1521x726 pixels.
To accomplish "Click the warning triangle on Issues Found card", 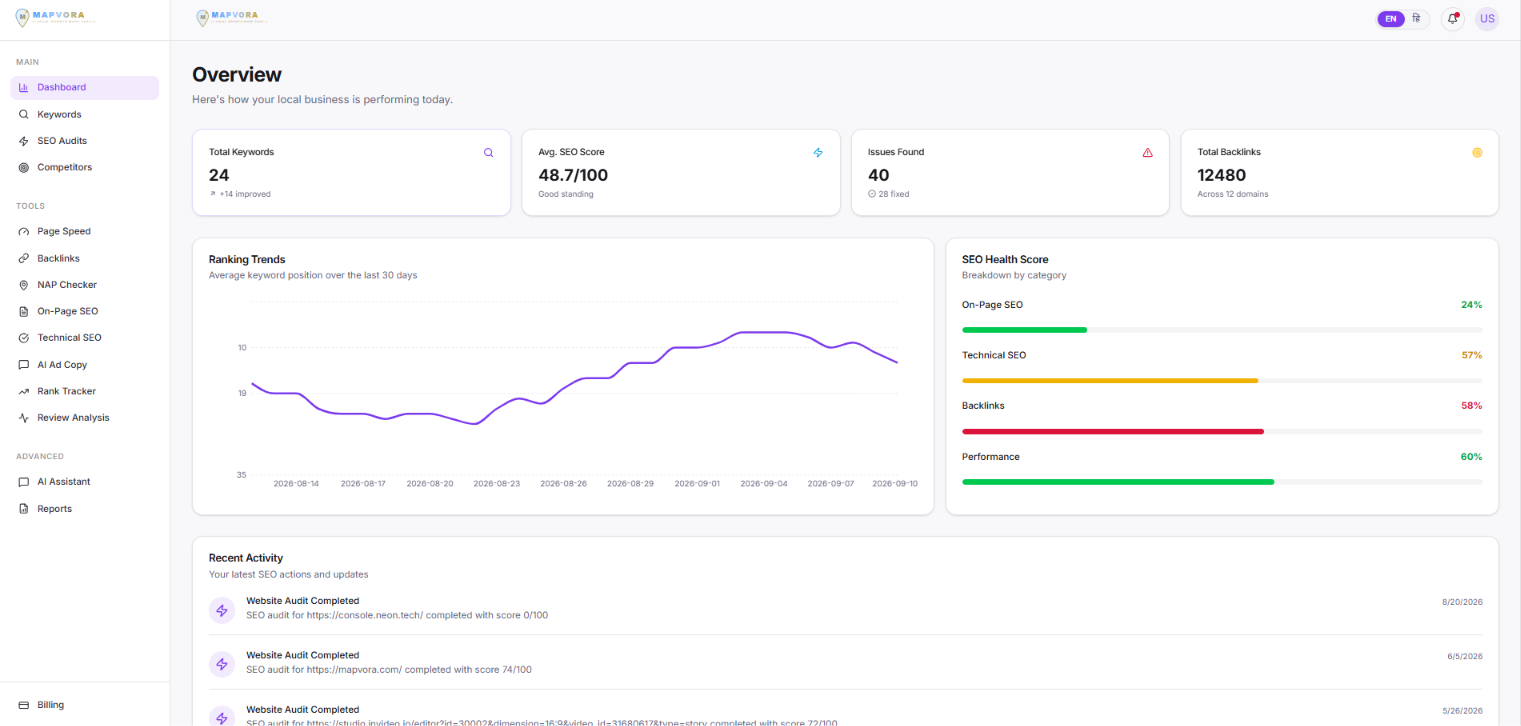I will coord(1147,153).
